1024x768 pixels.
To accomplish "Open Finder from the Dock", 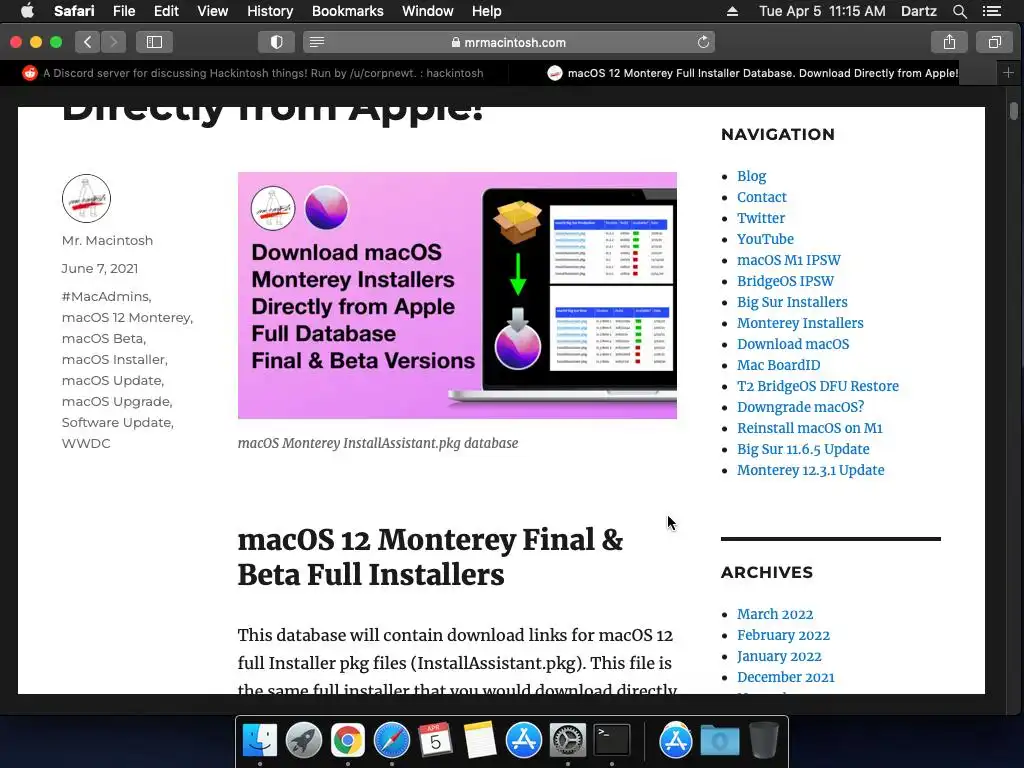I will coord(259,740).
